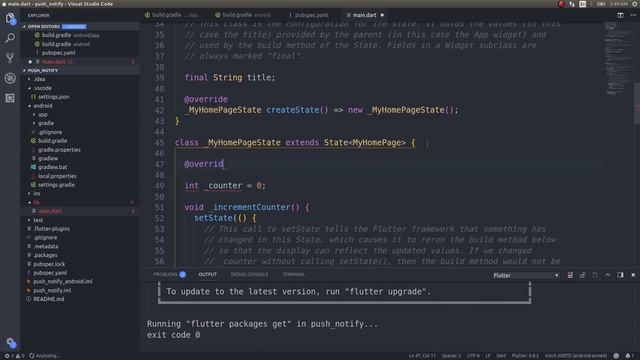Click the Split Editor icon
This screenshot has width=640, height=360.
(620, 15)
